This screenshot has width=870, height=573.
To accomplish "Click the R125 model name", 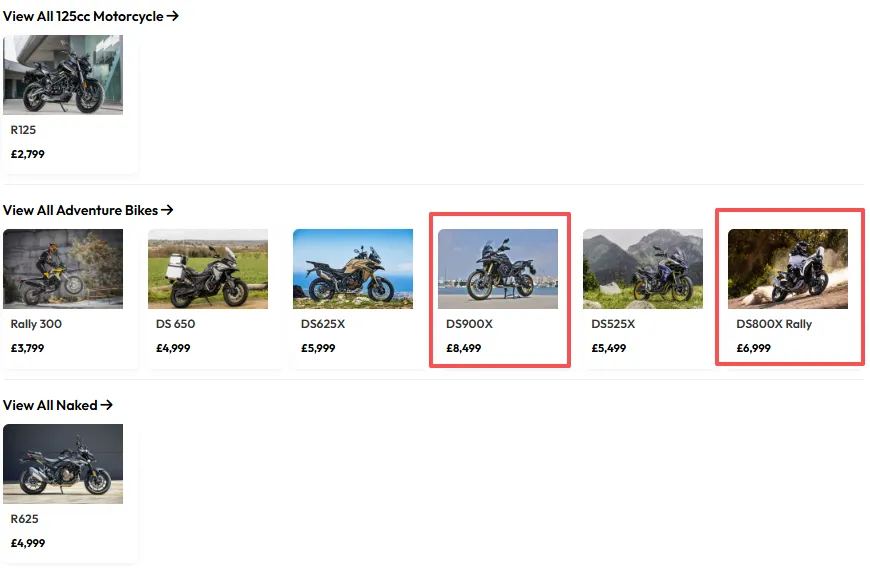I will [23, 130].
